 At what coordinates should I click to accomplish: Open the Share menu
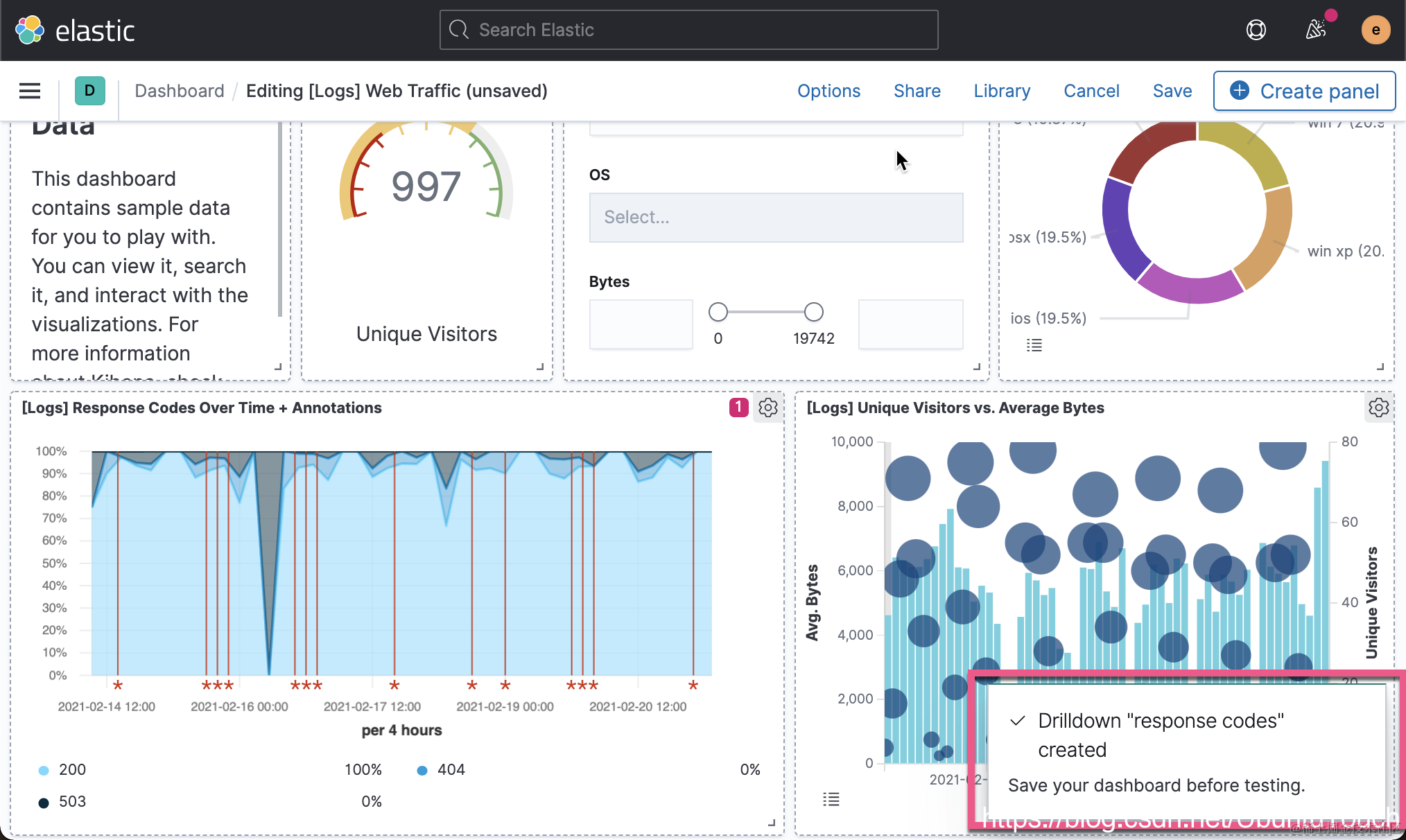pos(917,91)
